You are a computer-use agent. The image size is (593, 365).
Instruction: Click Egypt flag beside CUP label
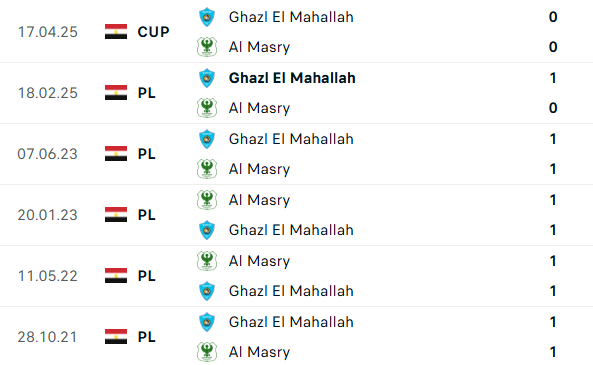click(x=116, y=32)
